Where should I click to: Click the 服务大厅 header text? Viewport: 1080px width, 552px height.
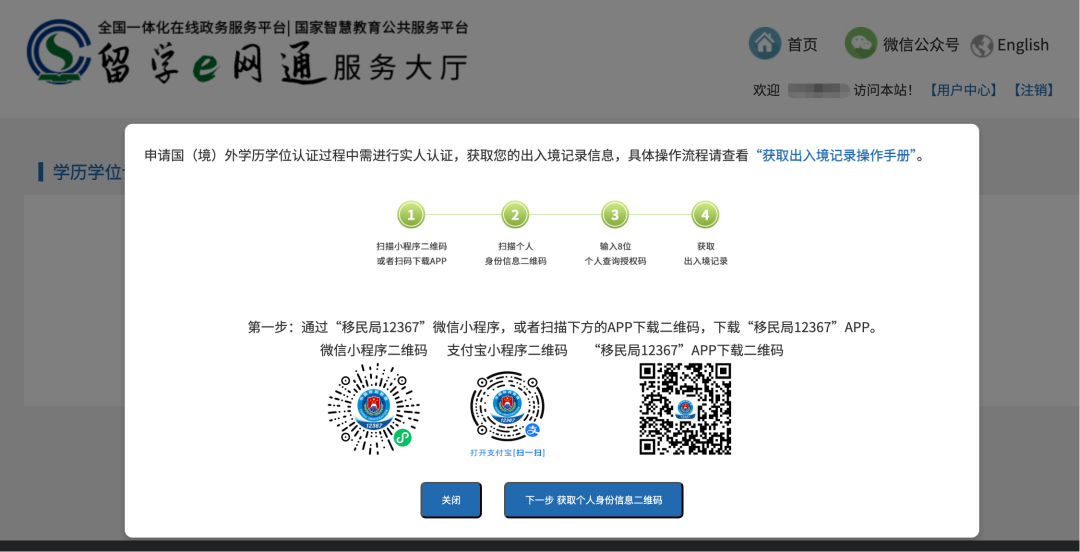[x=400, y=67]
